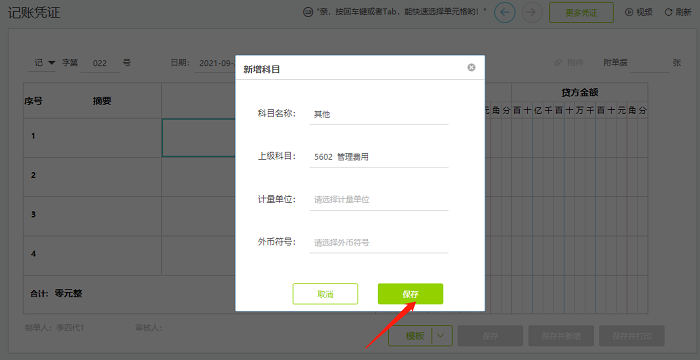
Task: Click the 合计: 零元整 total text
Action: click(56, 293)
